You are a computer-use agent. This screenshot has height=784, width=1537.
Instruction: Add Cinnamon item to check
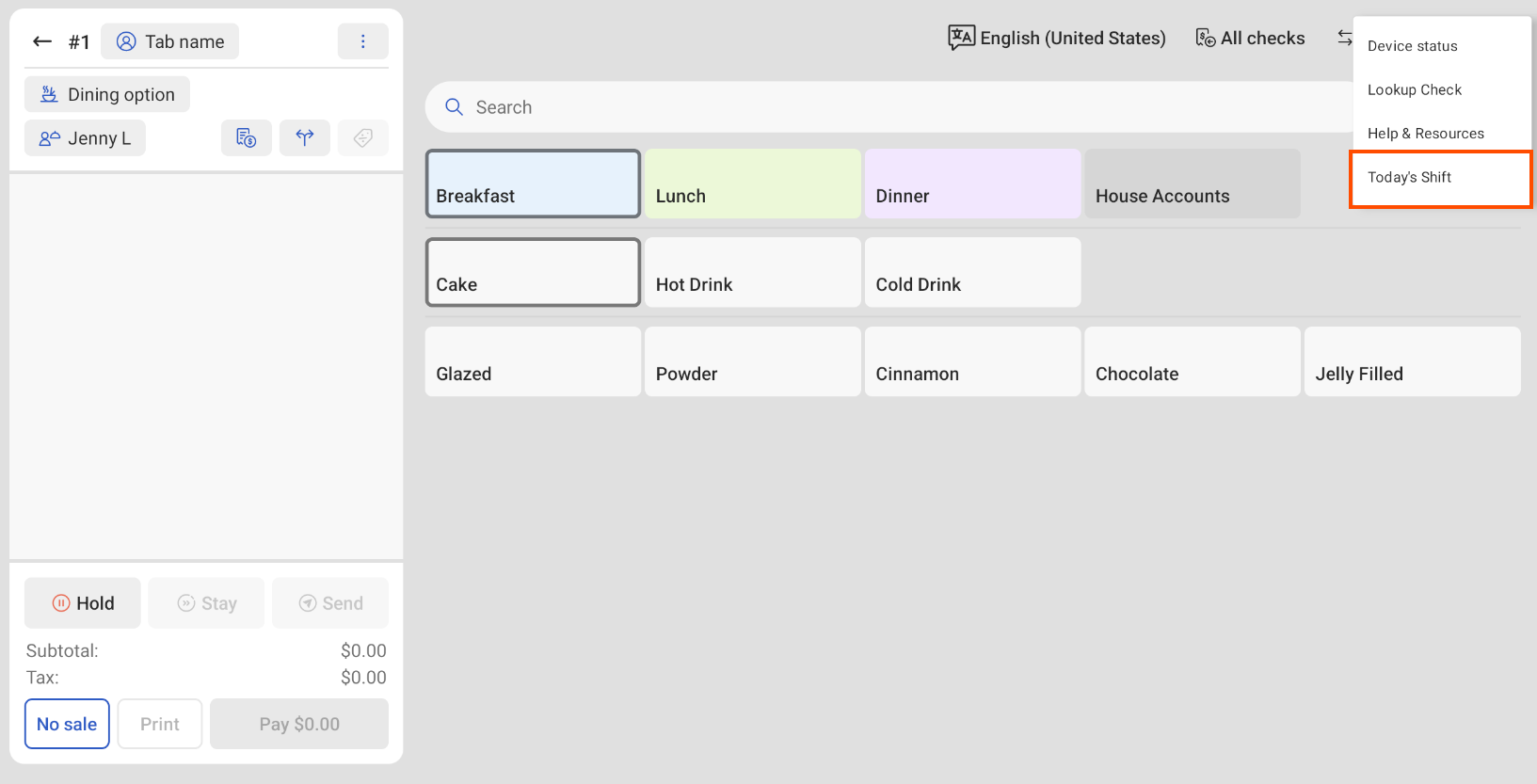click(972, 361)
